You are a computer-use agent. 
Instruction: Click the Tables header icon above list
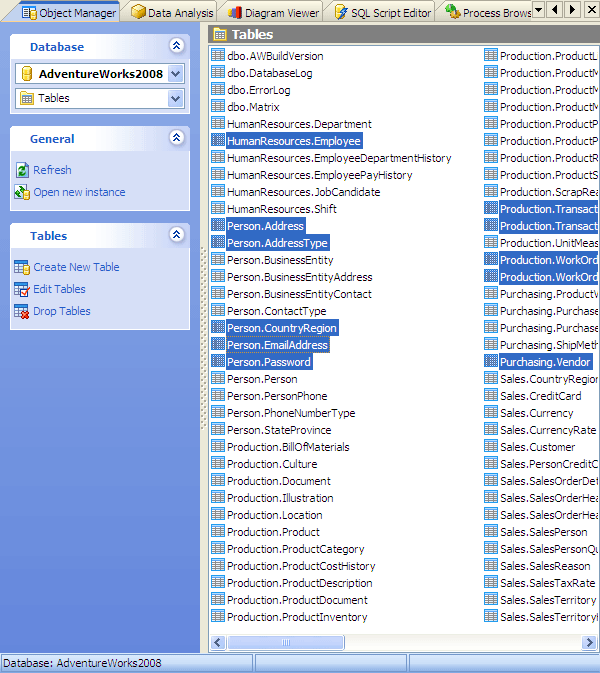click(220, 34)
